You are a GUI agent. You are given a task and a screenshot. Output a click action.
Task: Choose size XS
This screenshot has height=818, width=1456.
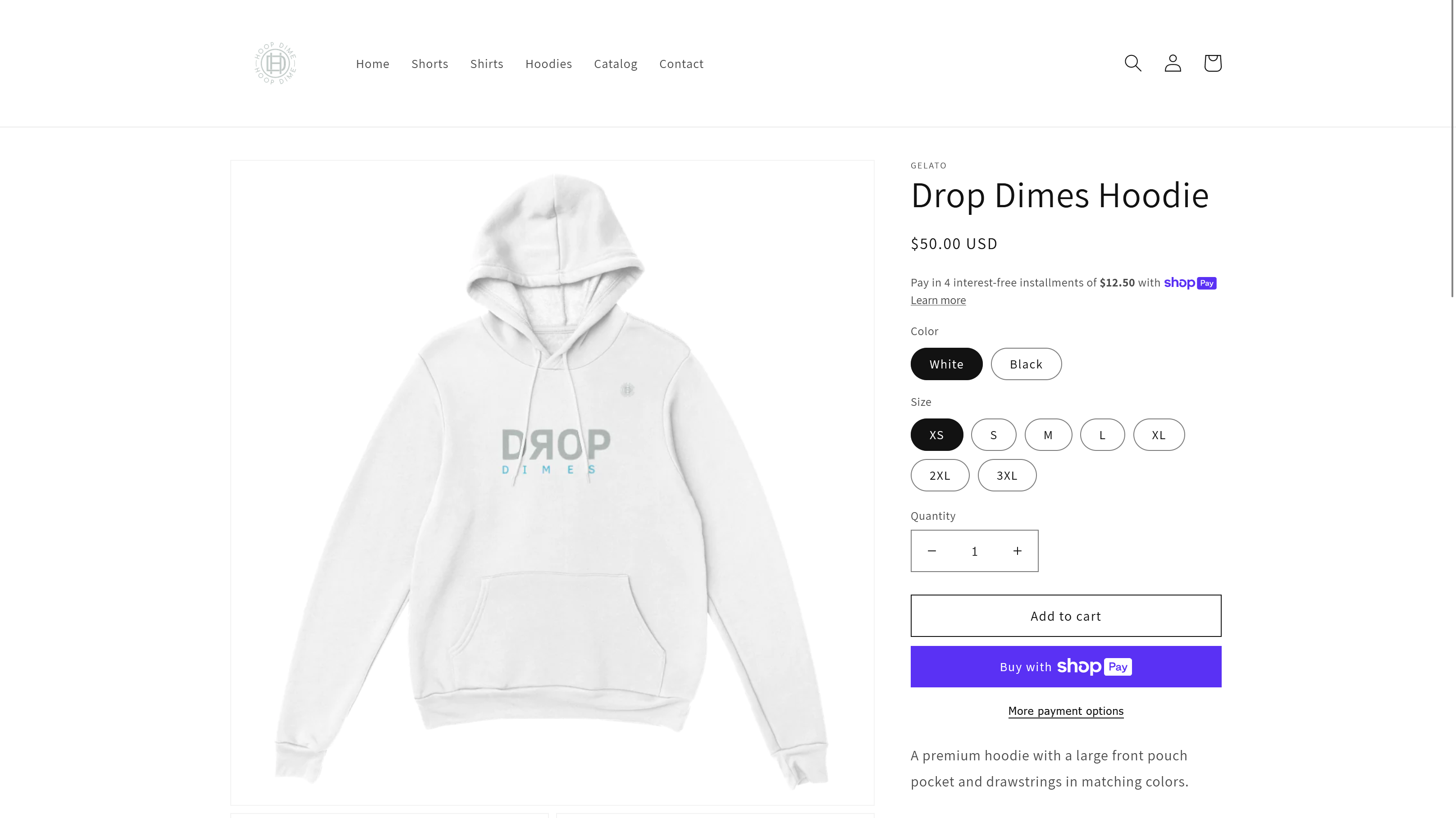(x=936, y=434)
